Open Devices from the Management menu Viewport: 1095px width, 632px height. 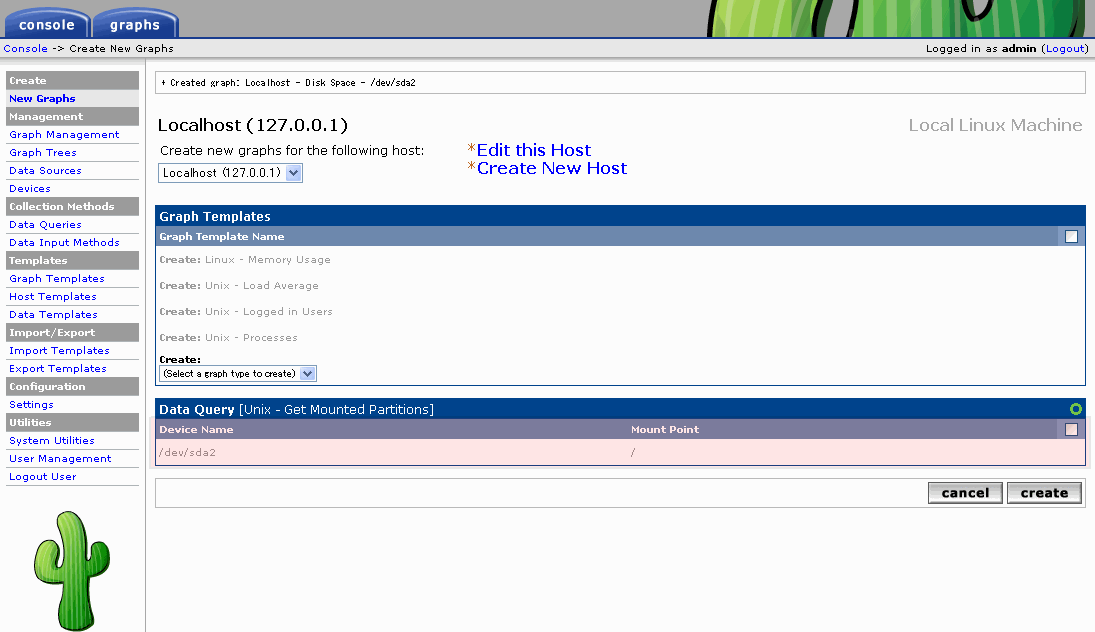tap(30, 189)
